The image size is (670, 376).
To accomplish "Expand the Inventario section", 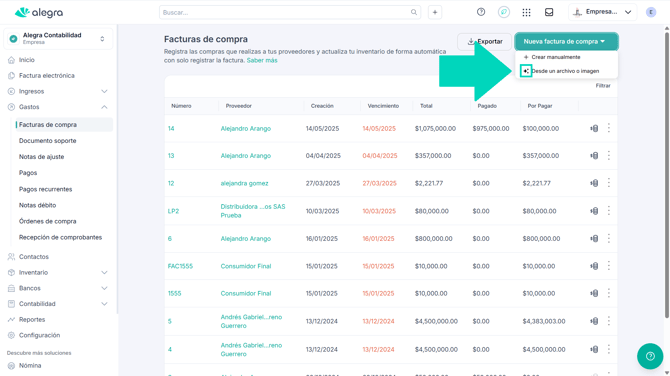I will 104,273.
